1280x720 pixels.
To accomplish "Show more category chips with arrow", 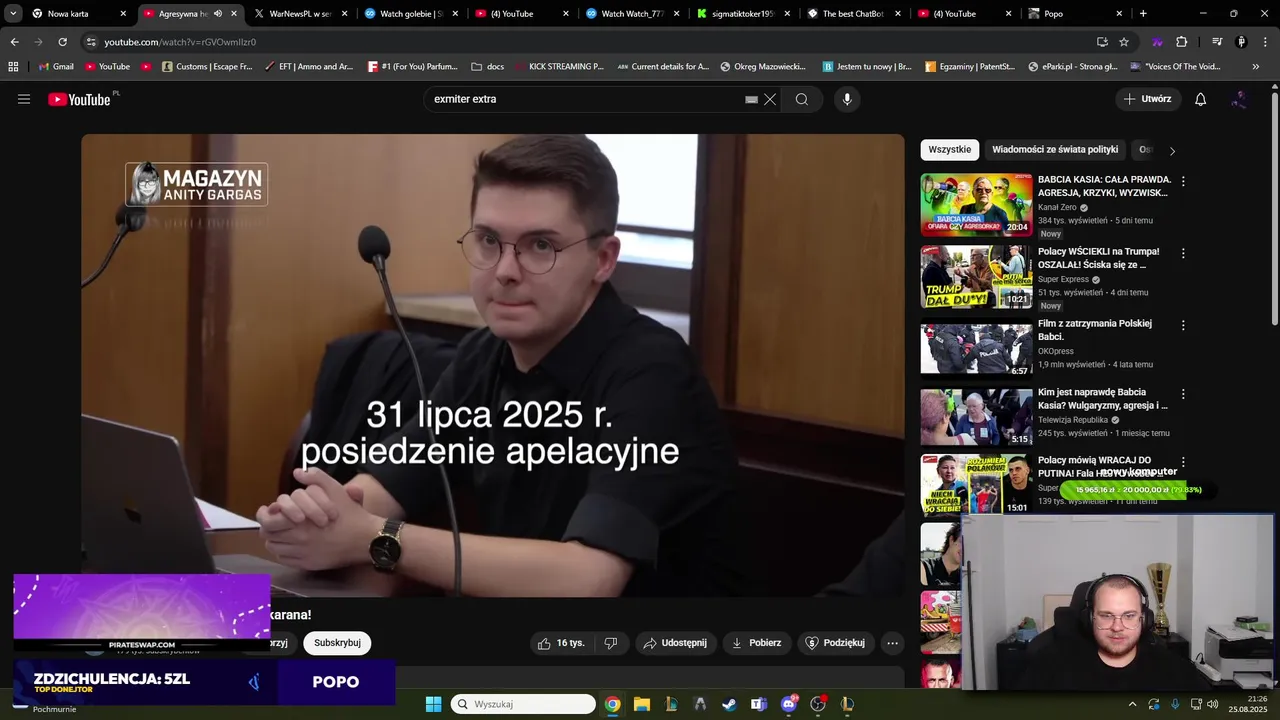I will pyautogui.click(x=1172, y=150).
